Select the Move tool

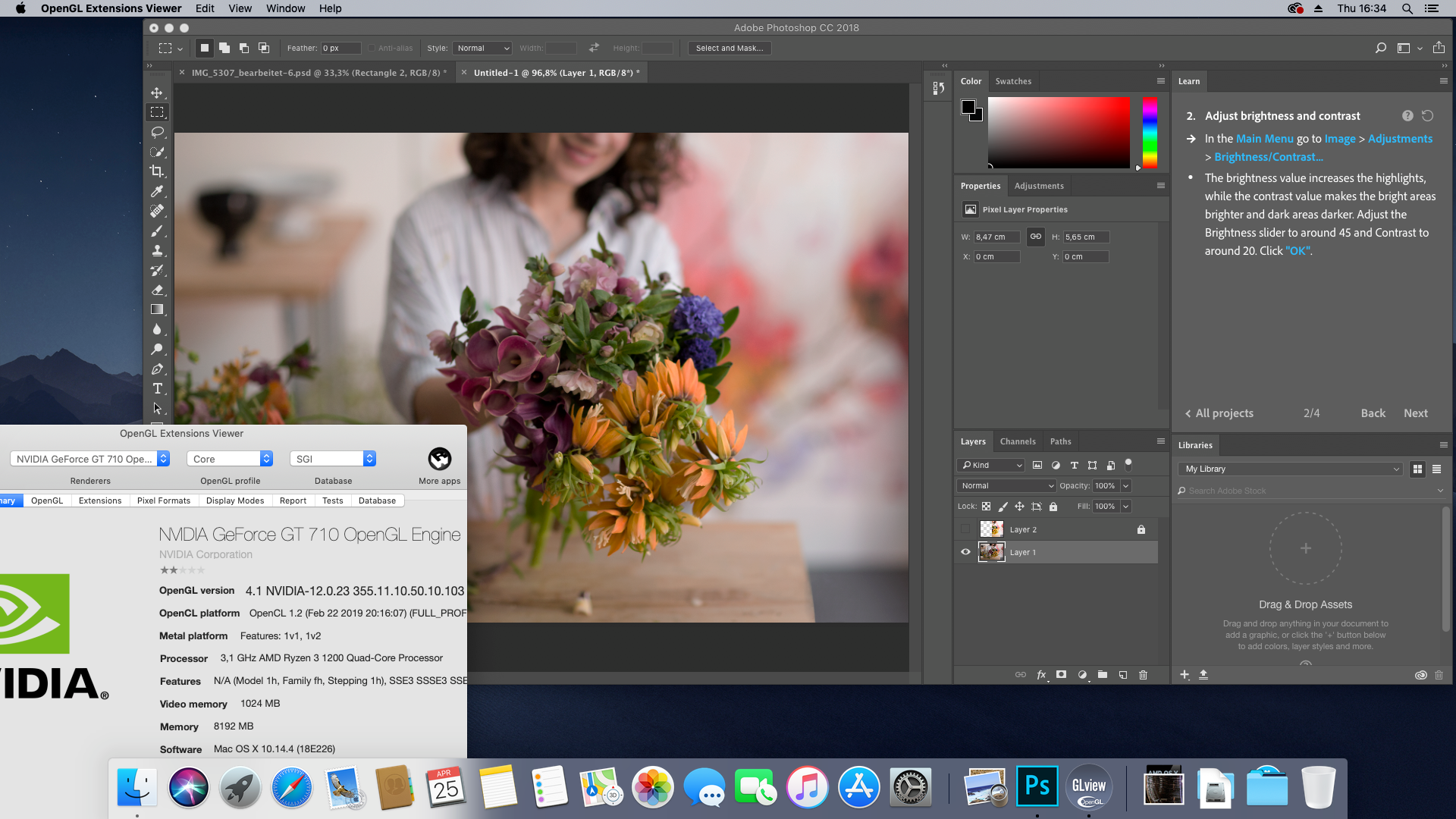(157, 93)
